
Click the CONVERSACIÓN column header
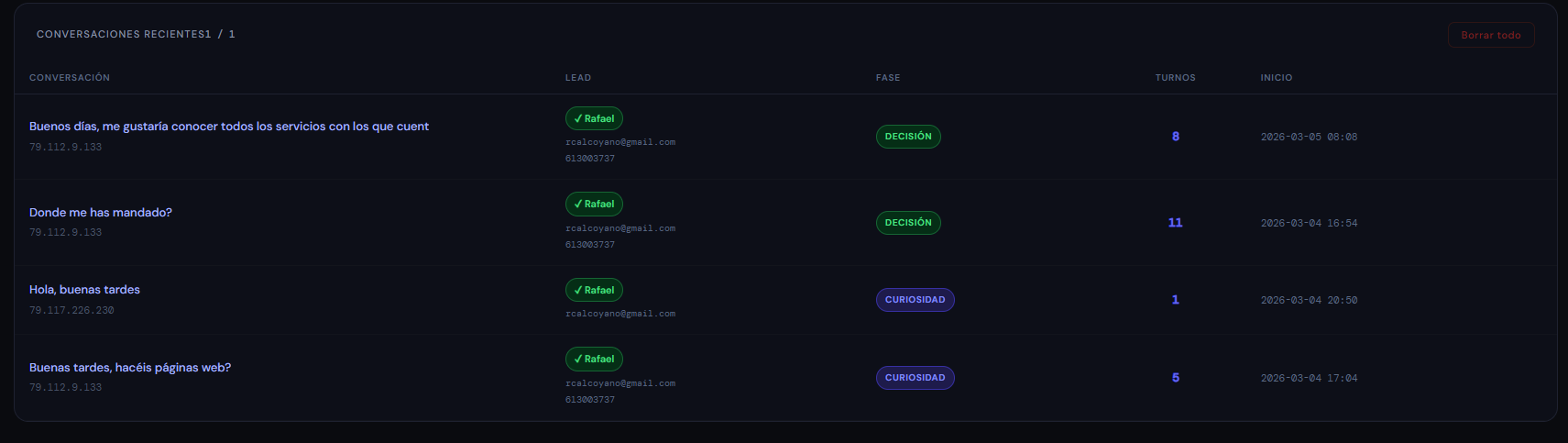[70, 78]
